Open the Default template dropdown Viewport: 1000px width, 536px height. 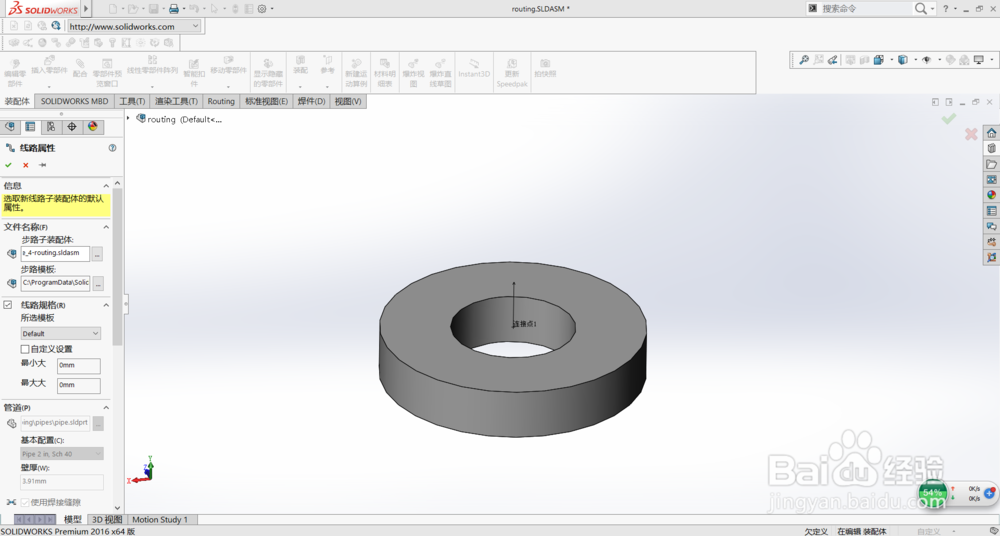pyautogui.click(x=61, y=333)
